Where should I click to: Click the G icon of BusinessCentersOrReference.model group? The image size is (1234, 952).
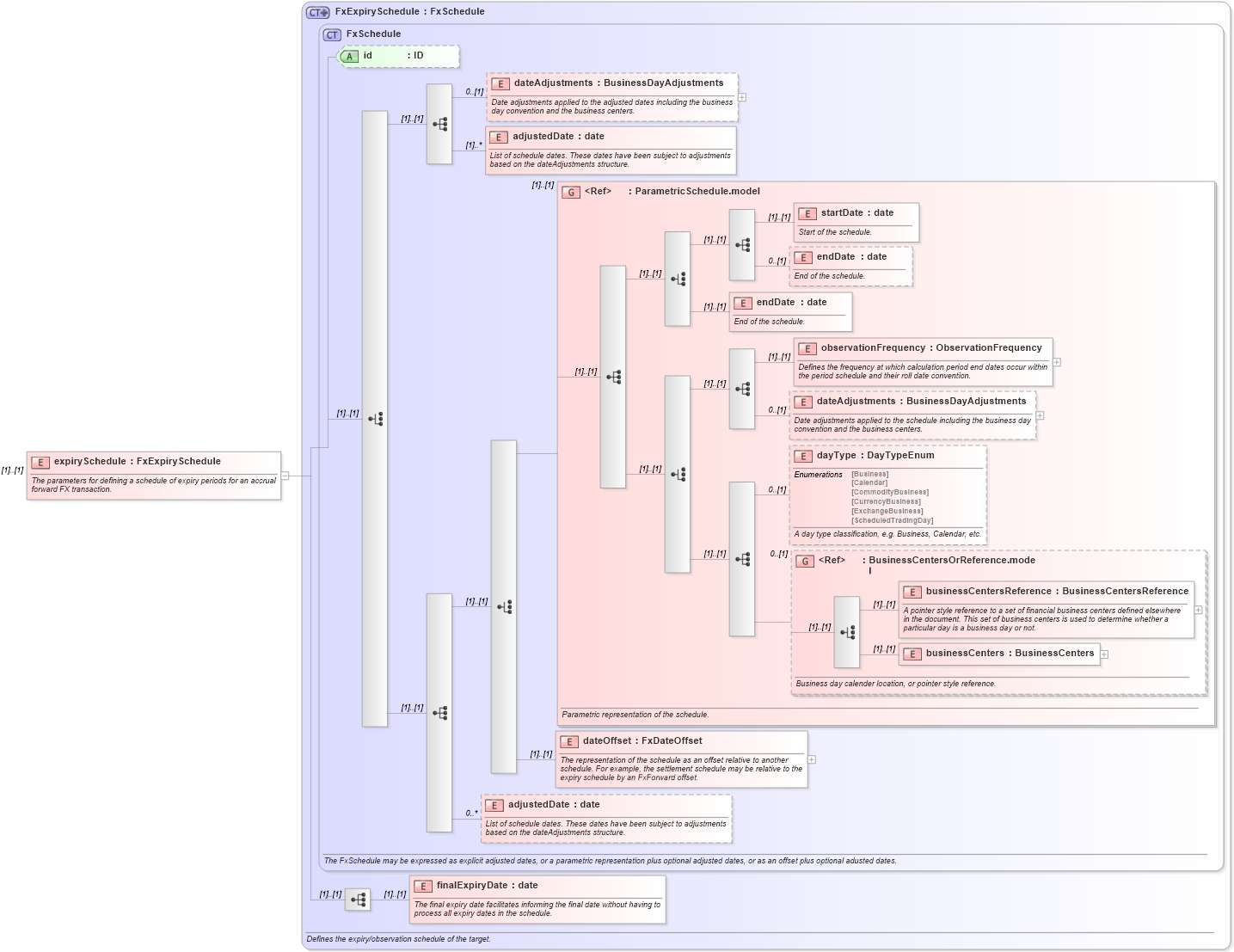pos(806,562)
